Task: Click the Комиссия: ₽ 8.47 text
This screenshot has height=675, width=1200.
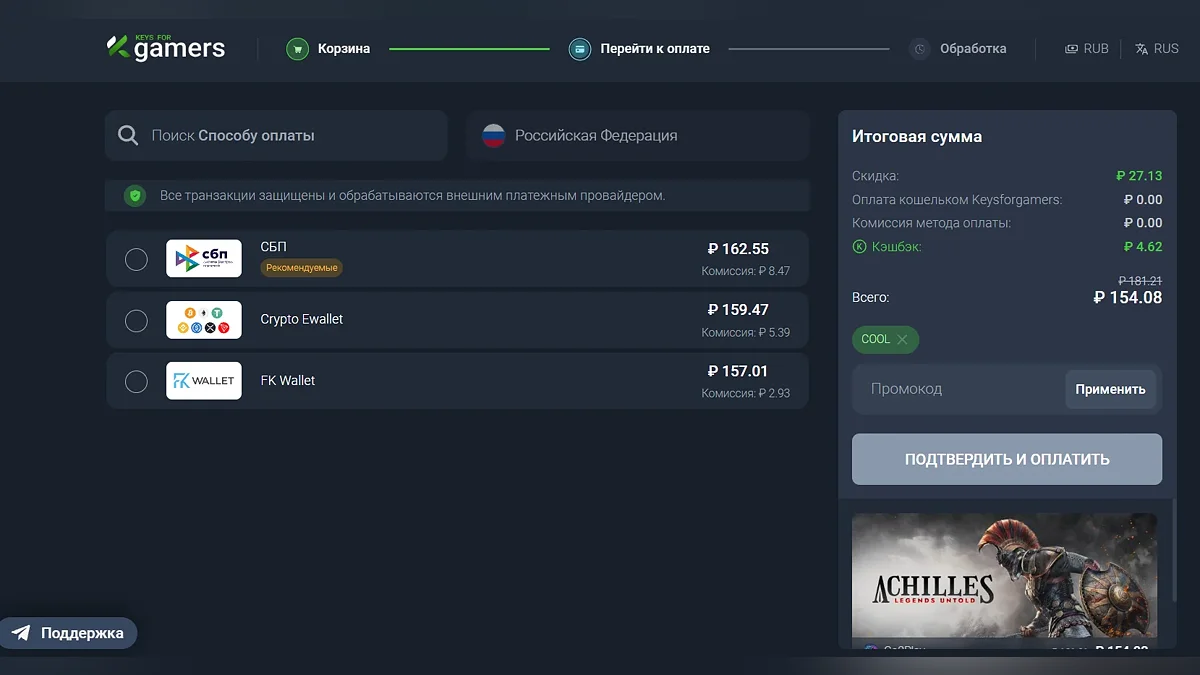Action: (746, 271)
